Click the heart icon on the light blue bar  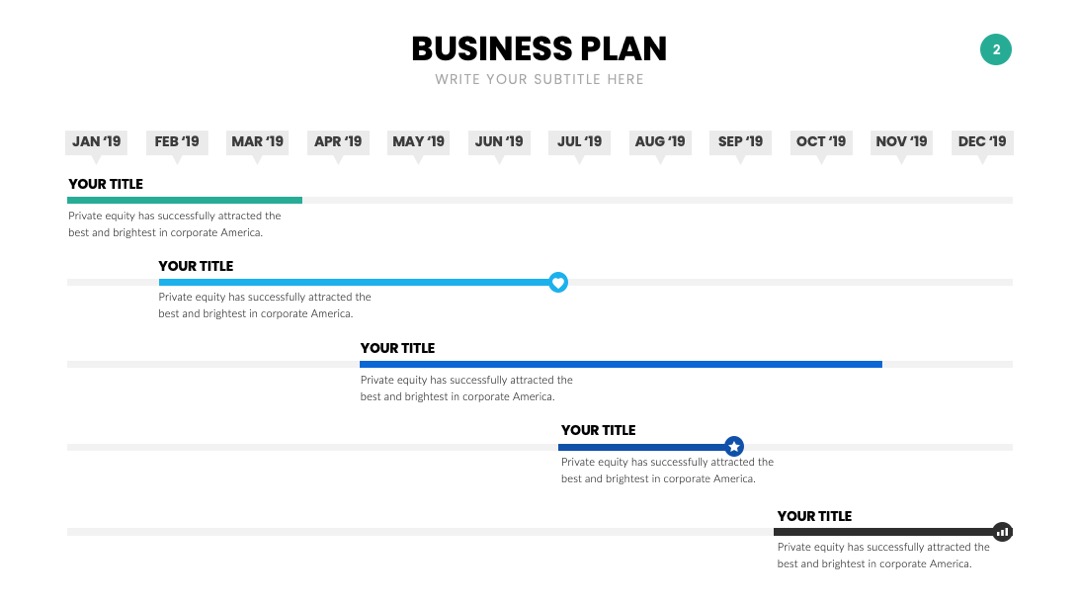pos(558,282)
